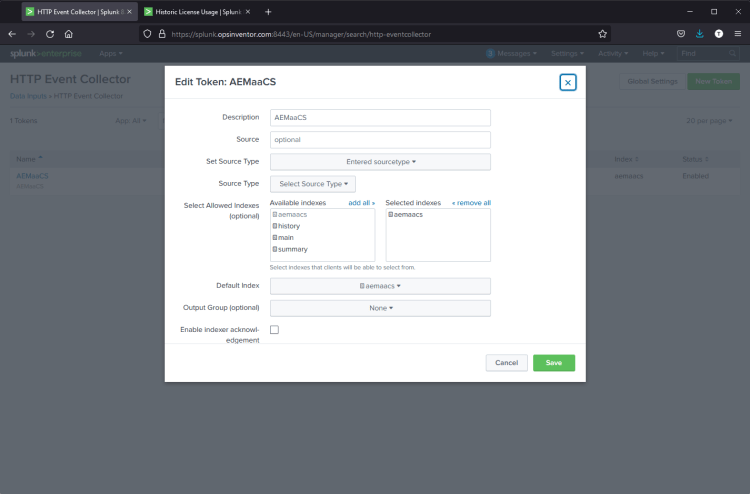
Task: Open the Settings menu
Action: tap(567, 54)
